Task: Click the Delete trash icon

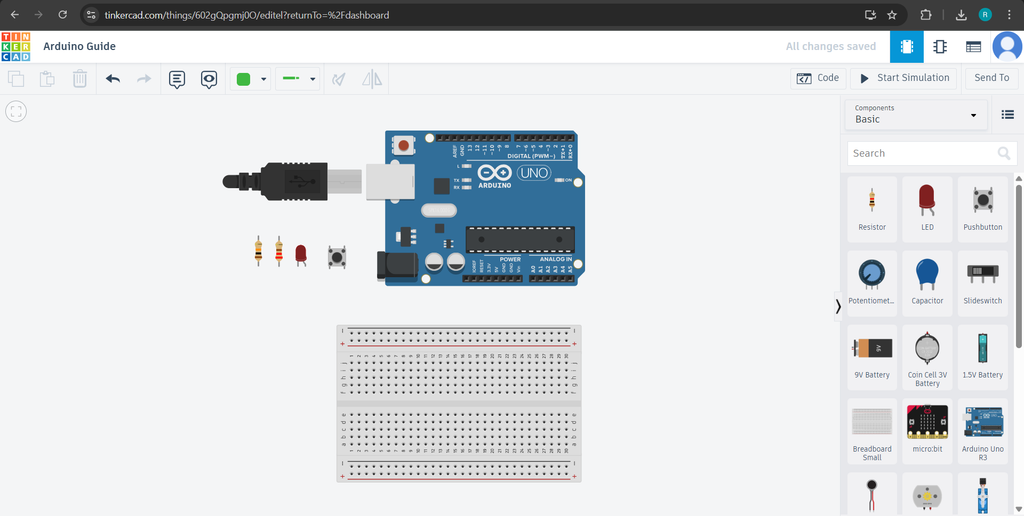Action: point(80,79)
